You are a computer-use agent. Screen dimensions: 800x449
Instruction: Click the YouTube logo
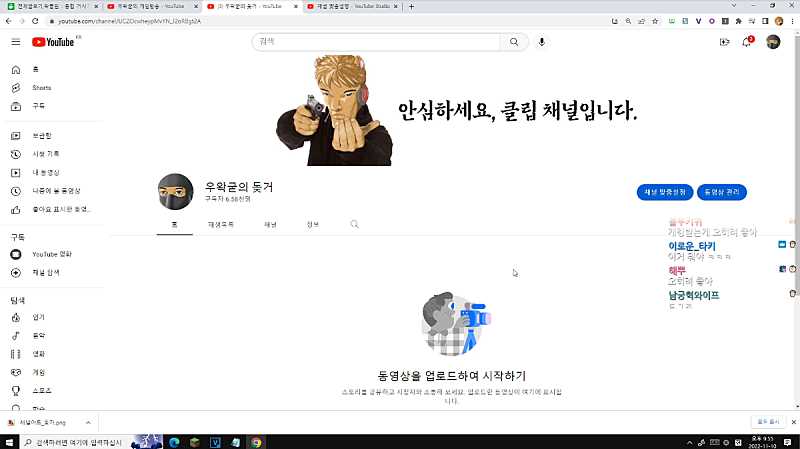53,42
